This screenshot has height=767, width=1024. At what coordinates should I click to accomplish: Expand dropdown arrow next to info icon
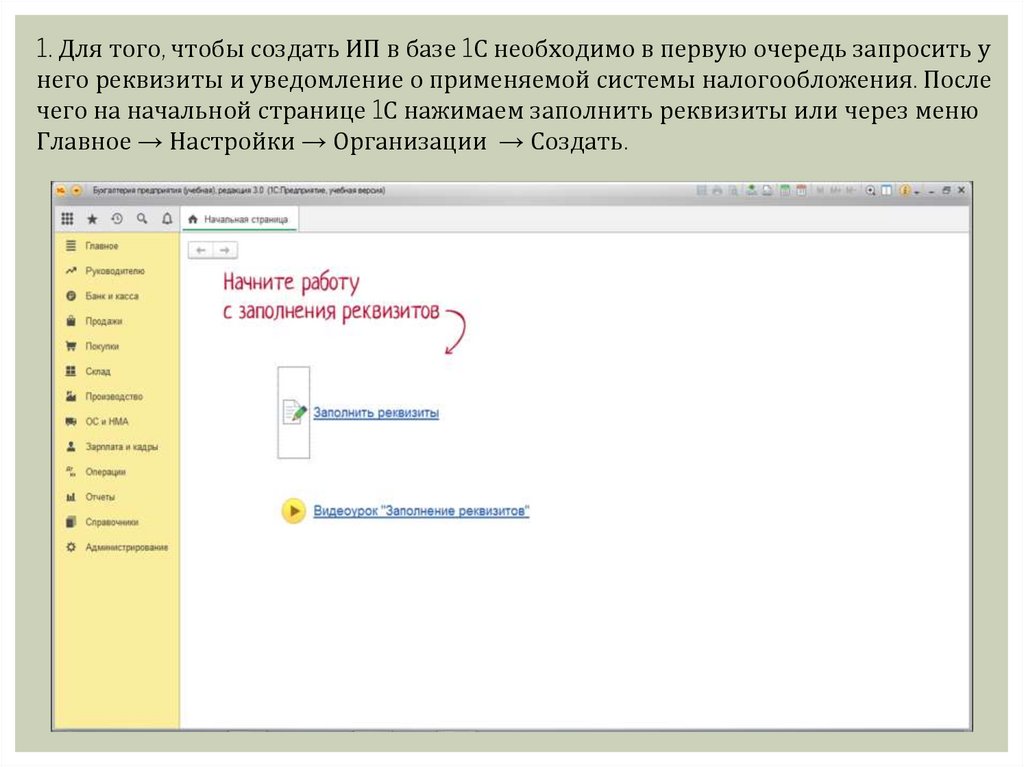pyautogui.click(x=916, y=190)
